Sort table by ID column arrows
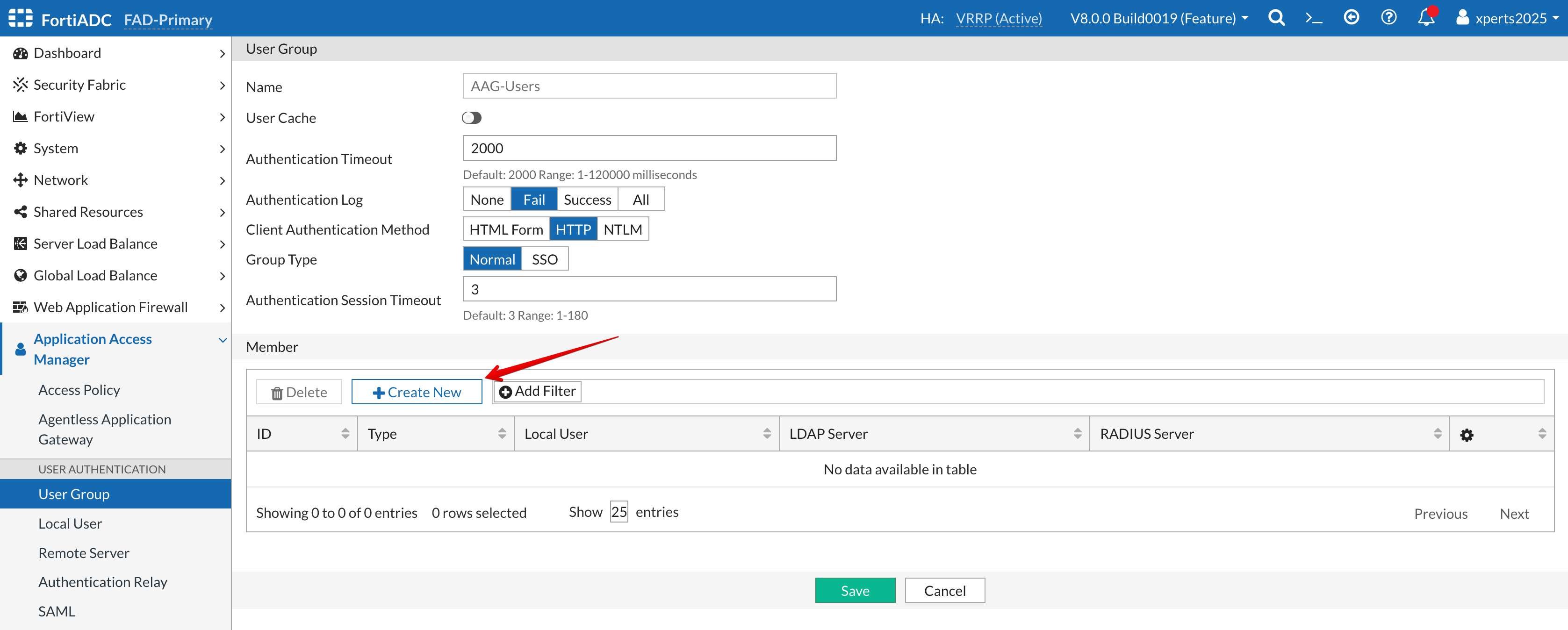The width and height of the screenshot is (1568, 630). click(345, 434)
